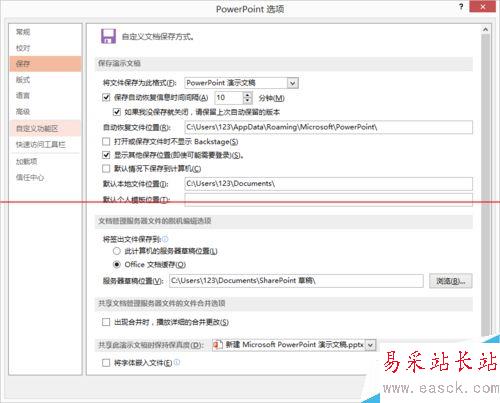
Task: Click the vertical scrollbar thumb of options pane
Action: pos(485,185)
